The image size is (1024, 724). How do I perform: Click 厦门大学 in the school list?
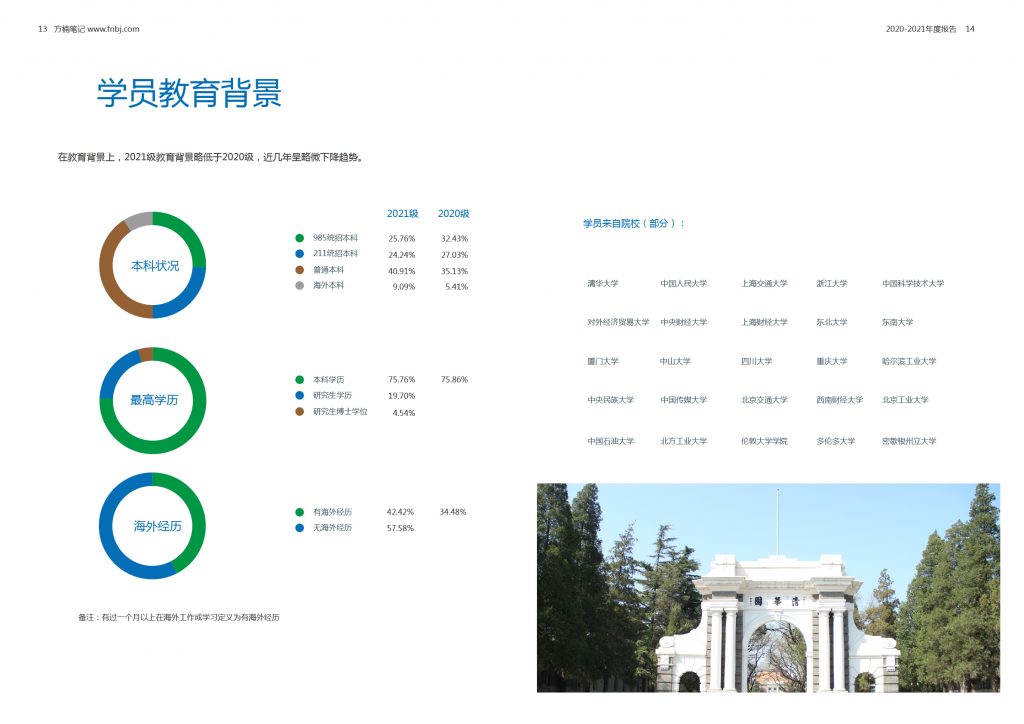(602, 361)
